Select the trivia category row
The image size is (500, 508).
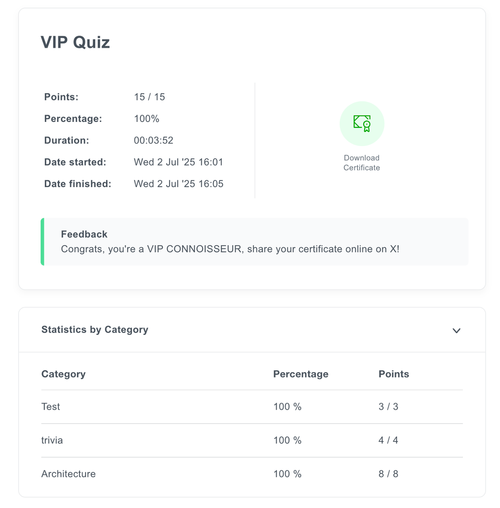pyautogui.click(x=252, y=440)
